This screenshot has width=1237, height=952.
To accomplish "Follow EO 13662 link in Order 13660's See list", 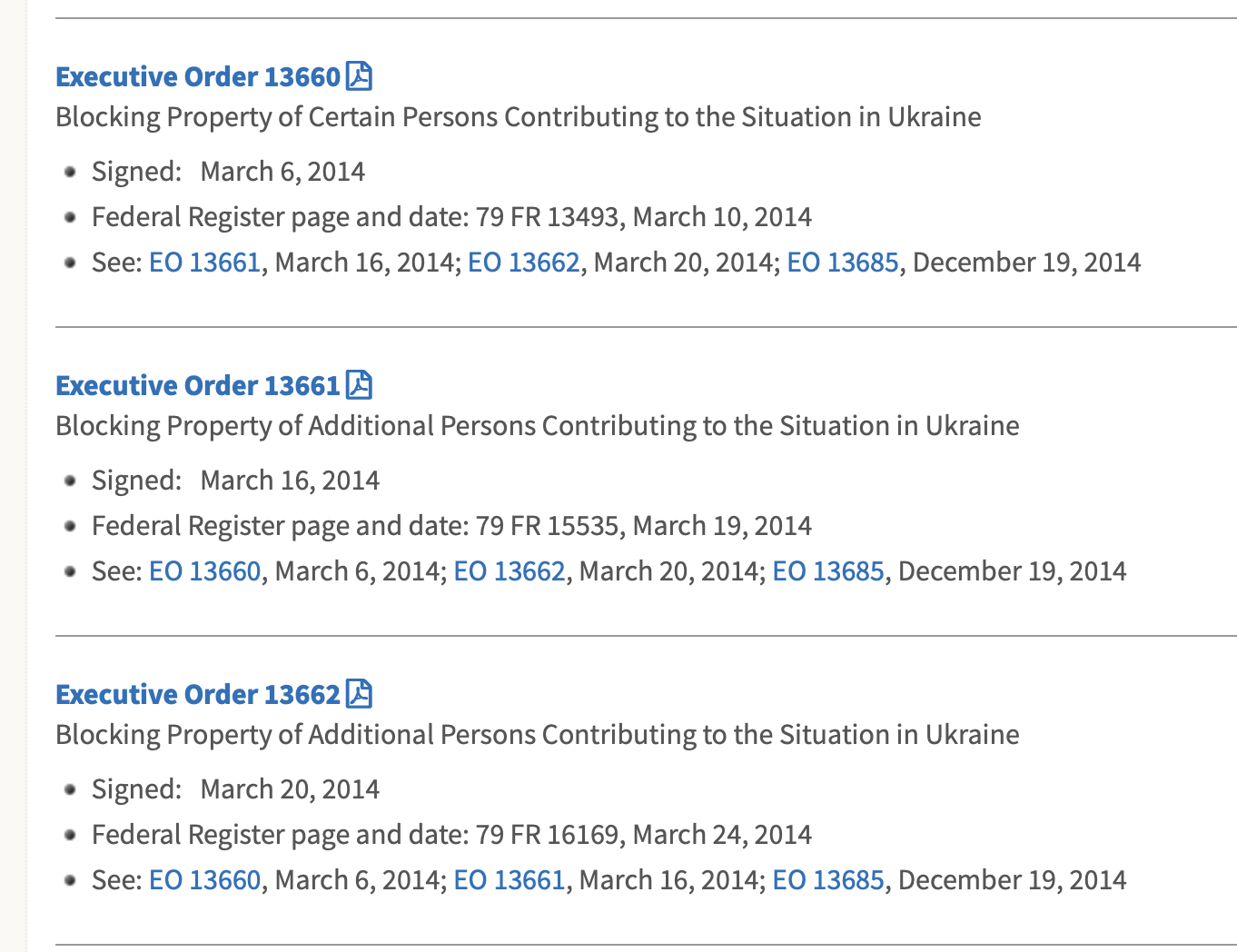I will tap(524, 263).
